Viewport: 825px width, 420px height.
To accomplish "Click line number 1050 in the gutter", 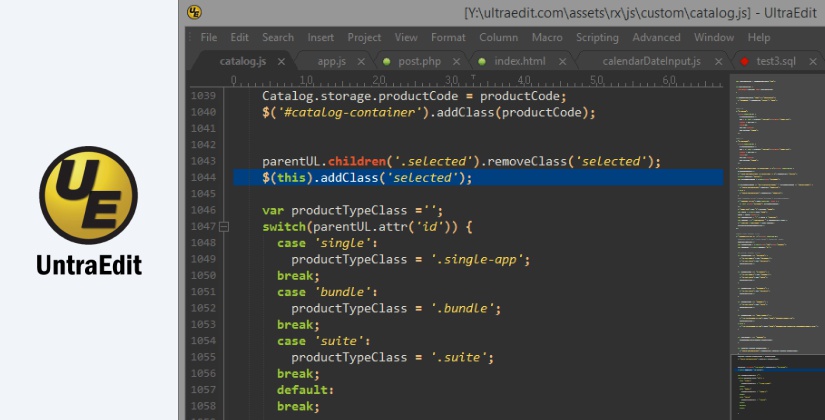I will pos(203,276).
